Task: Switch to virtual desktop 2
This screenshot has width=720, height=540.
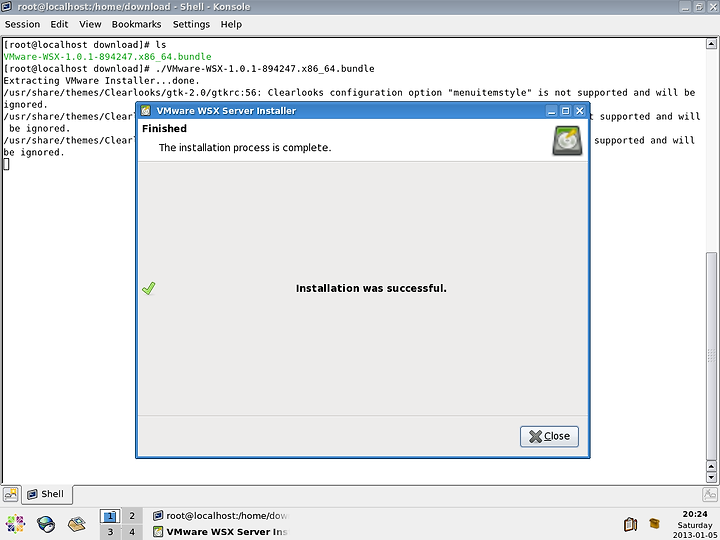Action: click(132, 516)
